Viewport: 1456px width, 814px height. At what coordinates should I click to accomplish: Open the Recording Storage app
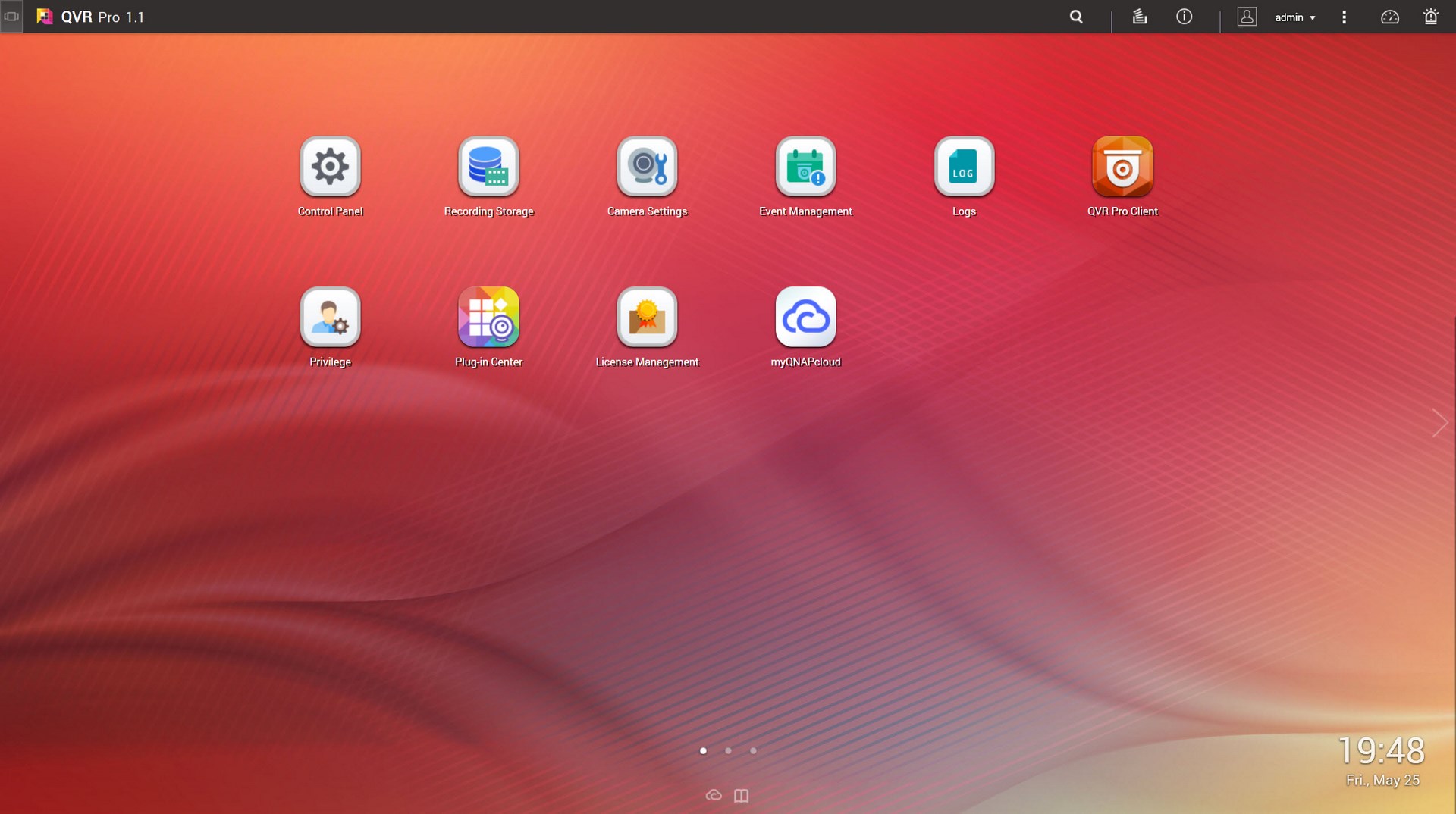(x=488, y=167)
